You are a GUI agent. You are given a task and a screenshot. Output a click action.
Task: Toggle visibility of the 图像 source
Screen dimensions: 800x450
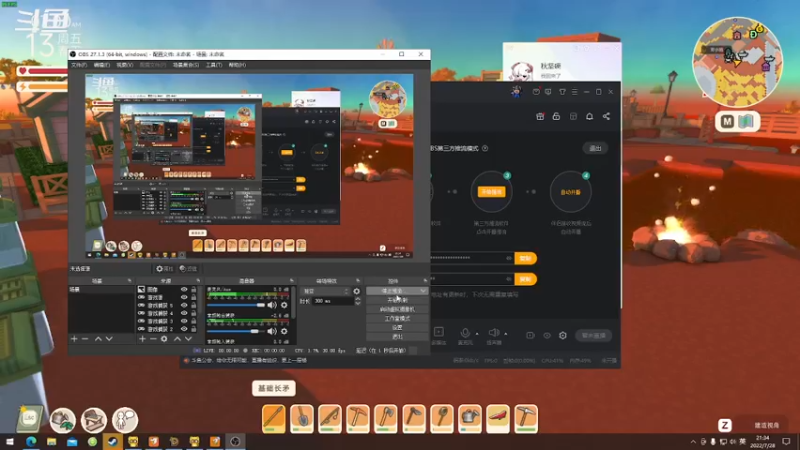184,289
